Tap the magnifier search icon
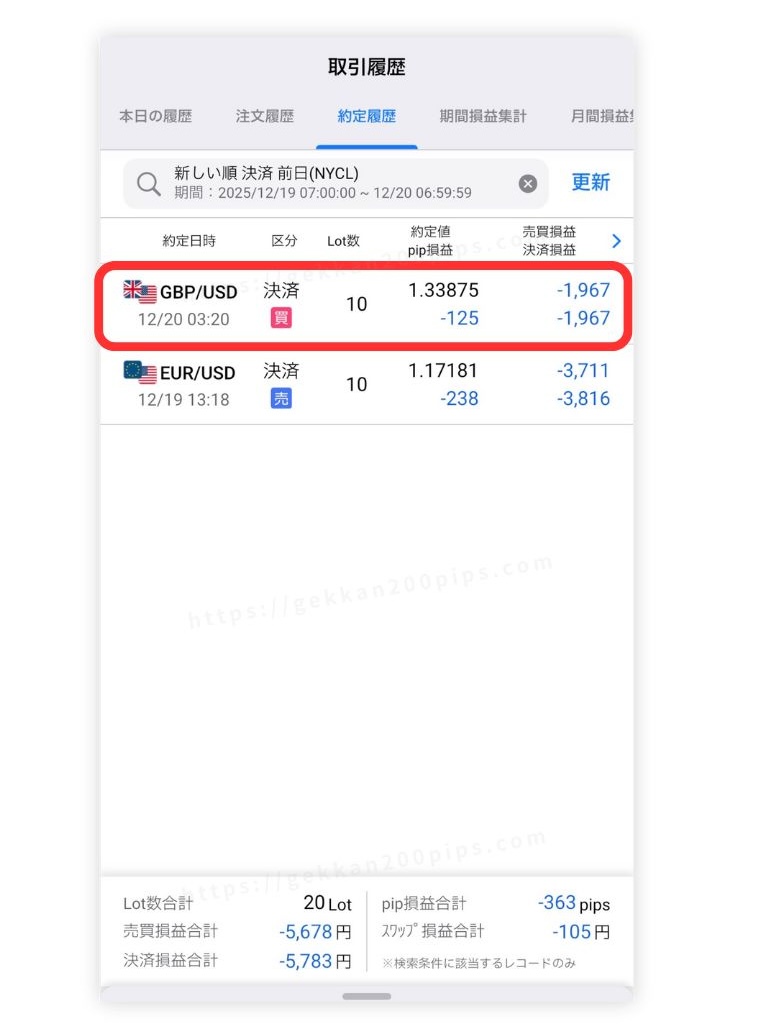 click(149, 183)
